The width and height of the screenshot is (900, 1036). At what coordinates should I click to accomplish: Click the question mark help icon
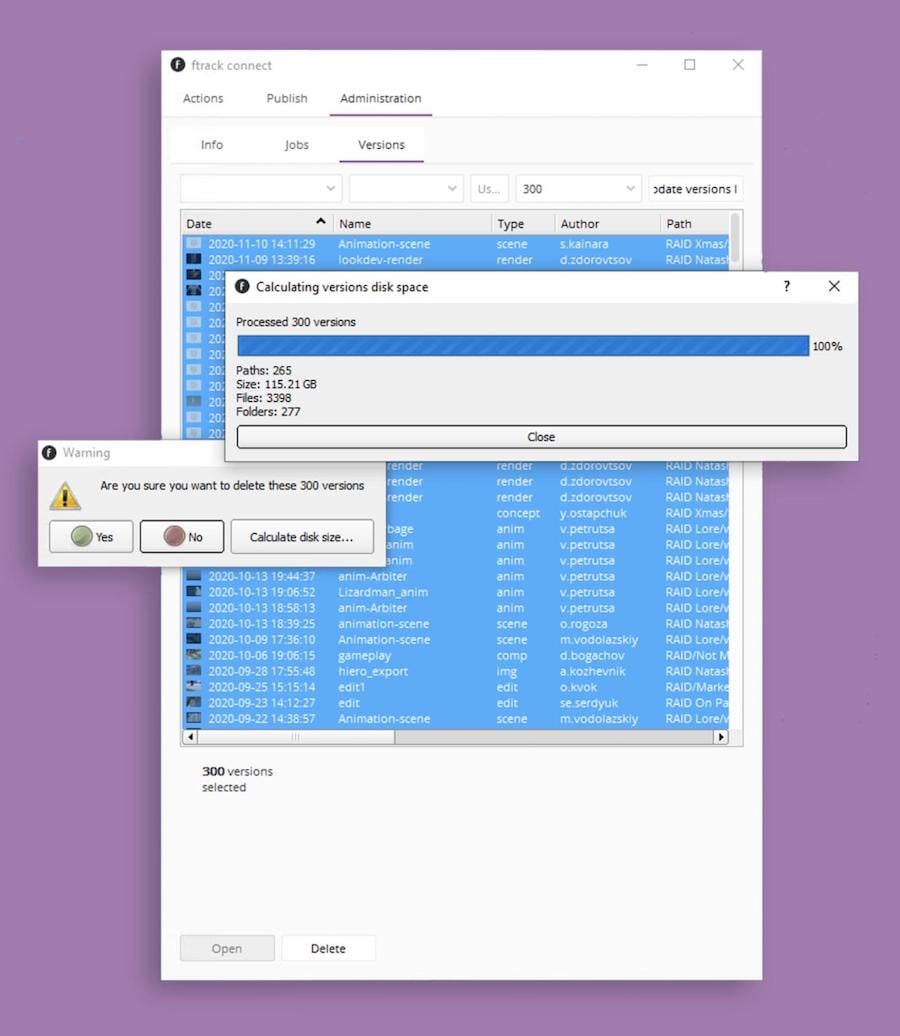click(786, 286)
